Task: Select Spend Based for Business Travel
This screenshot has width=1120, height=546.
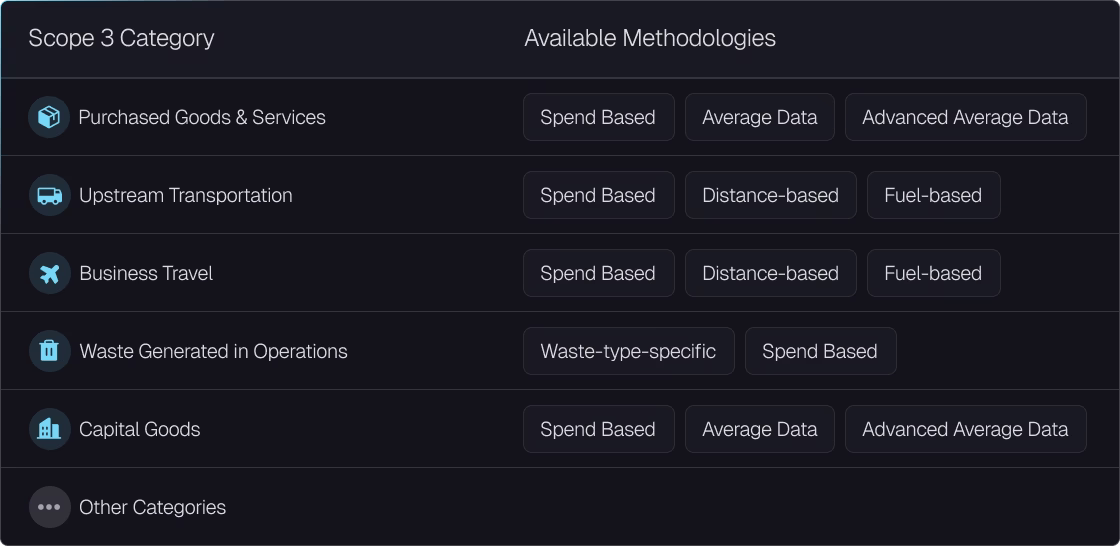Action: click(599, 273)
